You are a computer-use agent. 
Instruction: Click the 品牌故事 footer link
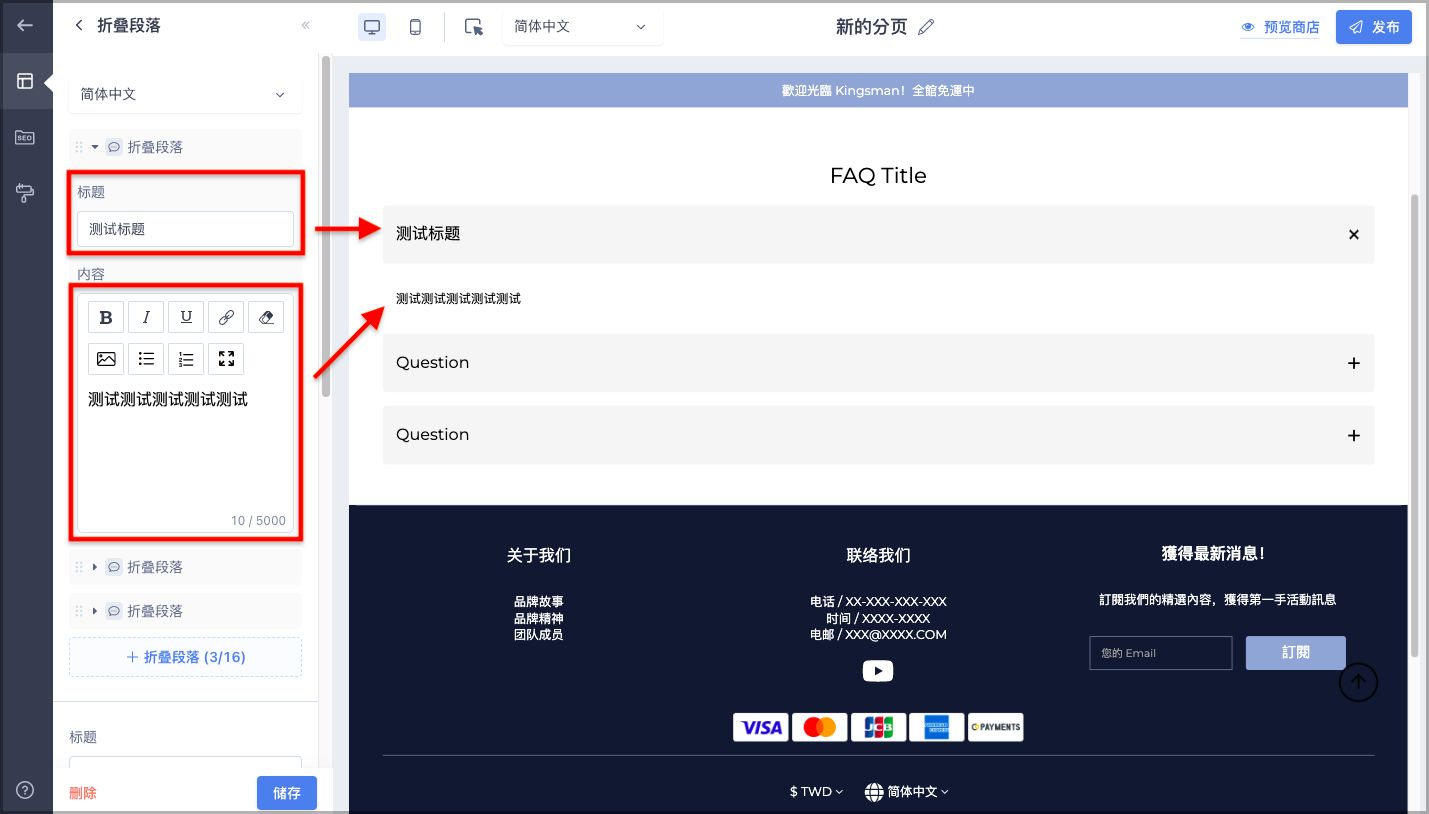coord(539,602)
